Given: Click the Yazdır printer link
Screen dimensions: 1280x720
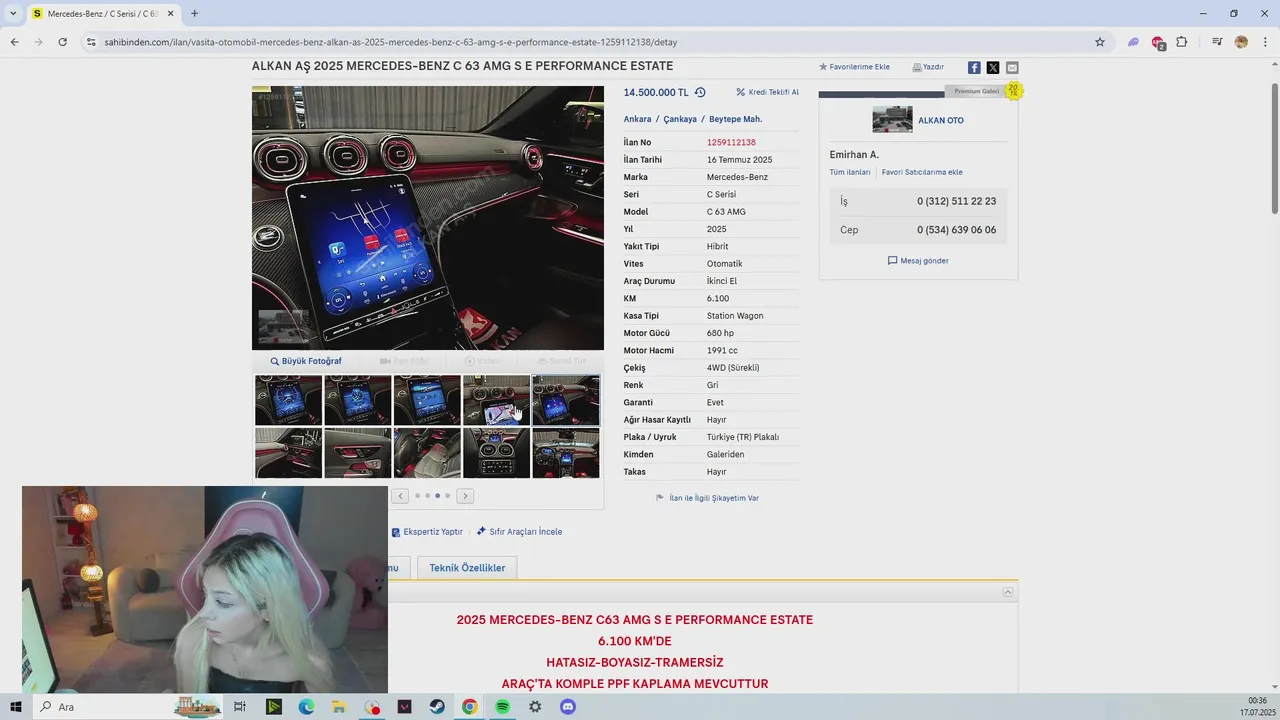Looking at the screenshot, I should [x=928, y=67].
